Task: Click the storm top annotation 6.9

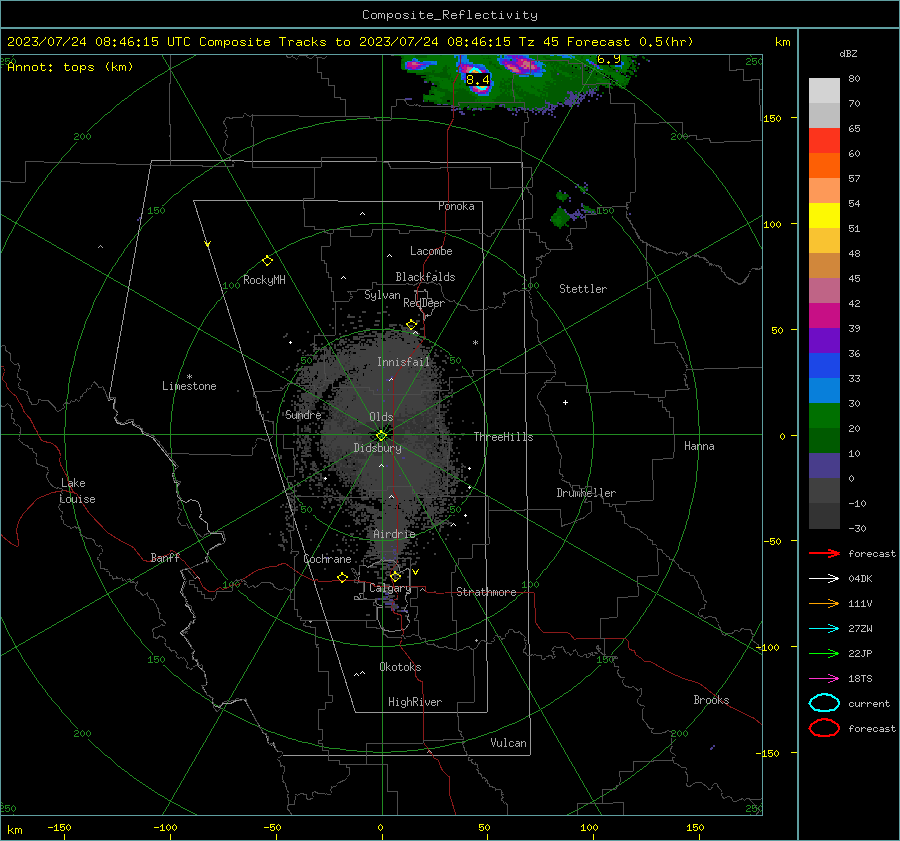Action: [x=608, y=59]
